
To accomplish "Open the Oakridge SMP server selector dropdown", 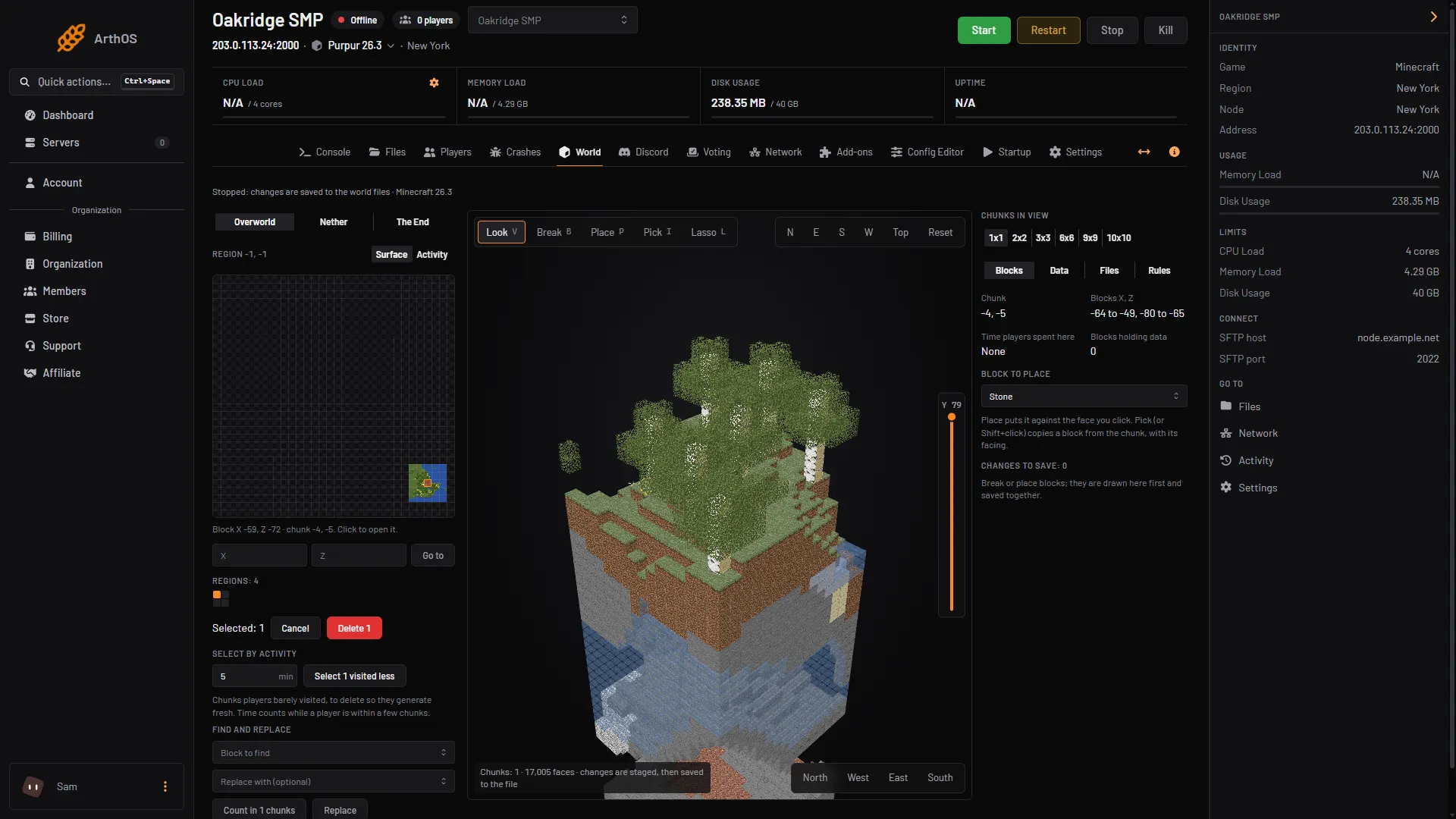I will point(552,20).
